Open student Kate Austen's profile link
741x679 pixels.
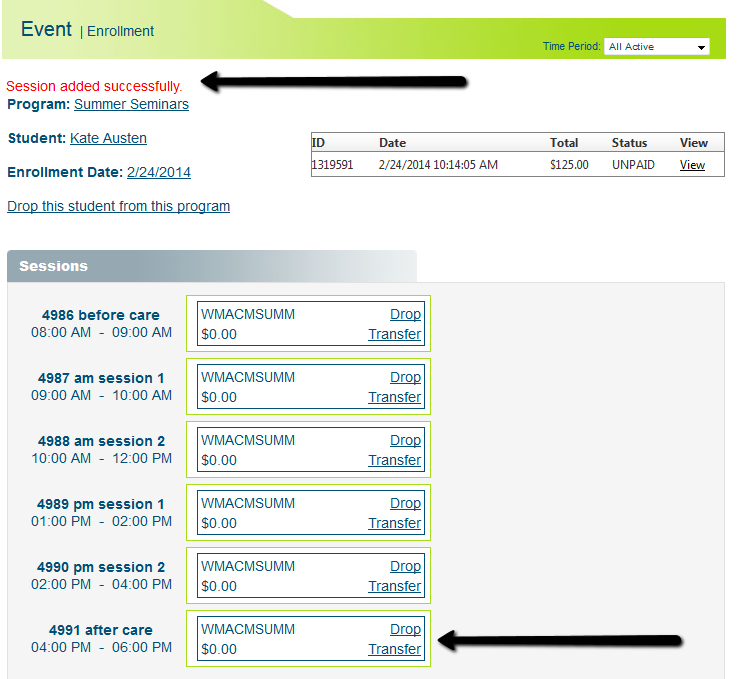108,138
